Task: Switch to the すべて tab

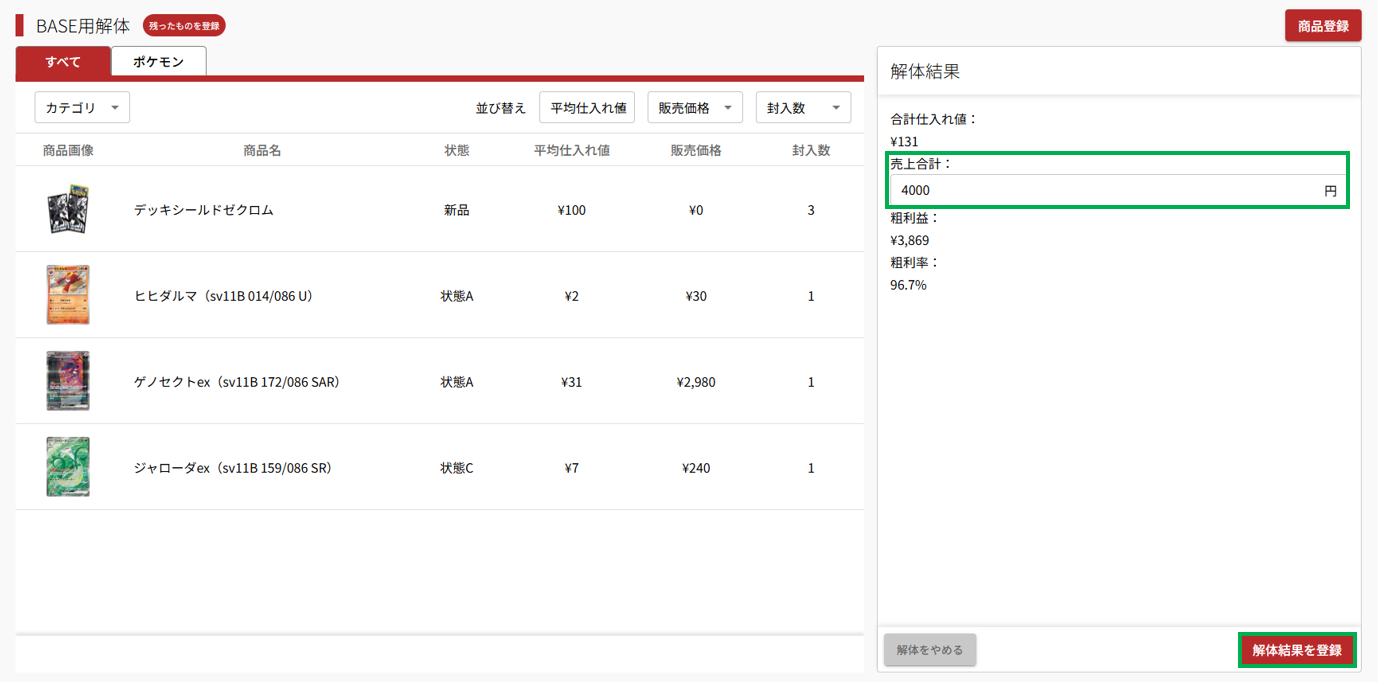Action: (63, 62)
